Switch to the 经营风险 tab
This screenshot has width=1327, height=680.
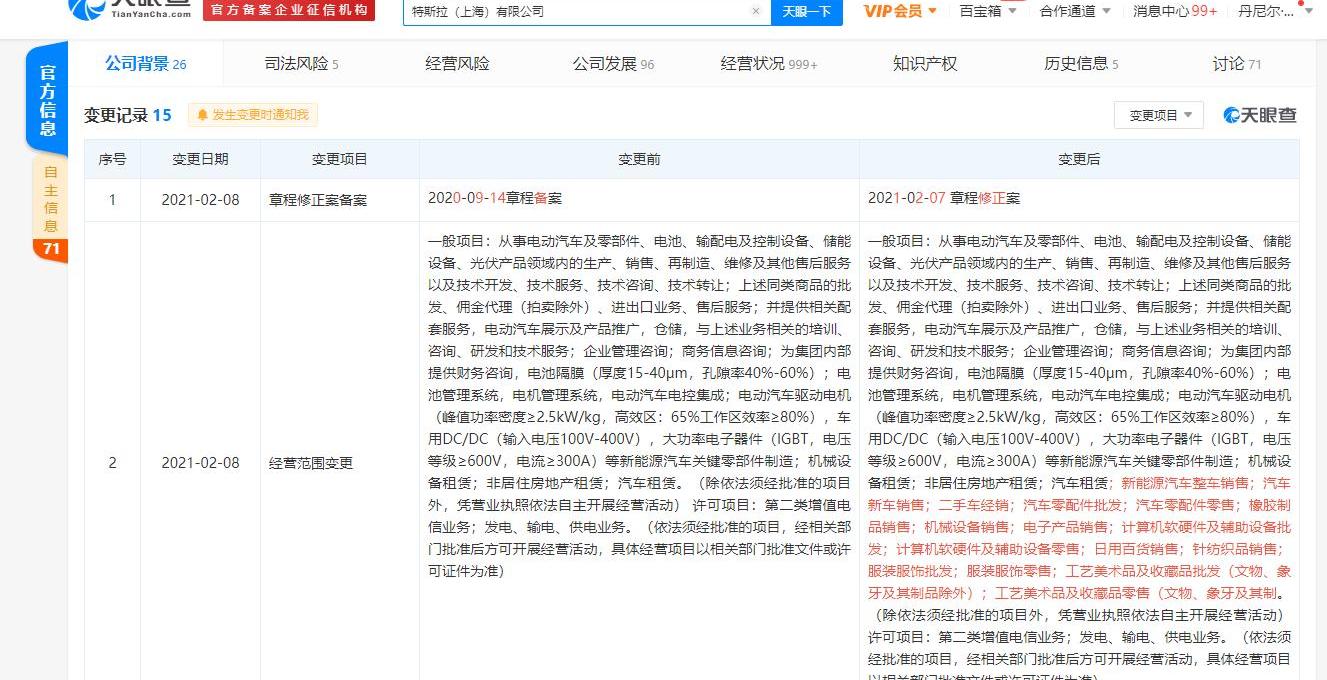click(x=457, y=64)
